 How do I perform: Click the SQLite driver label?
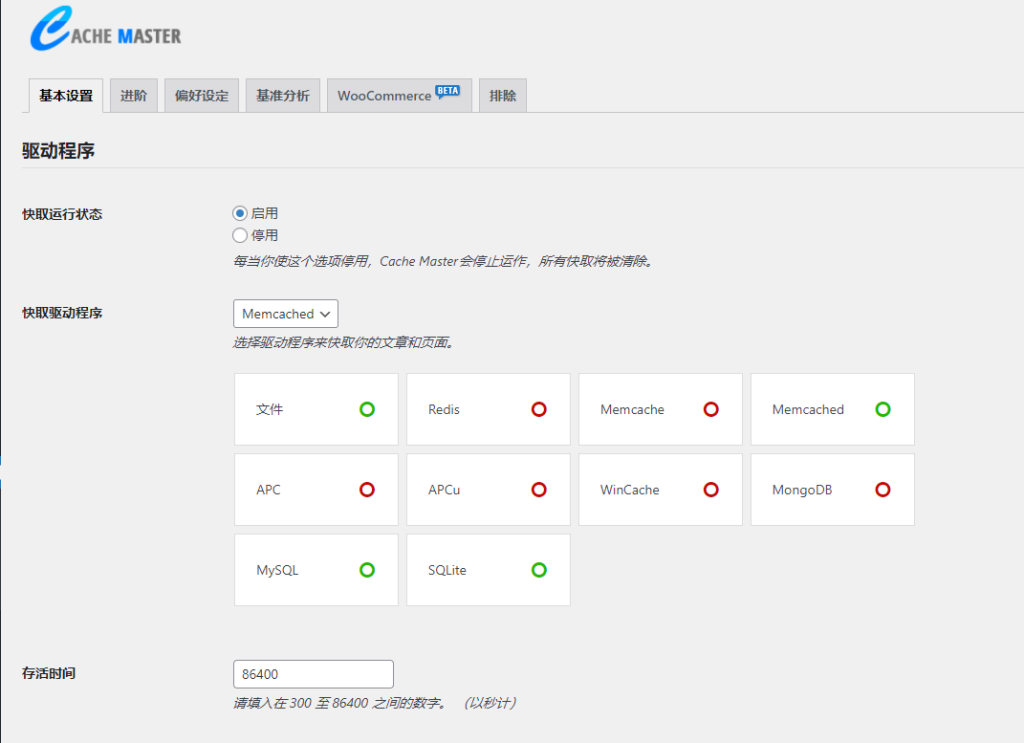[447, 570]
